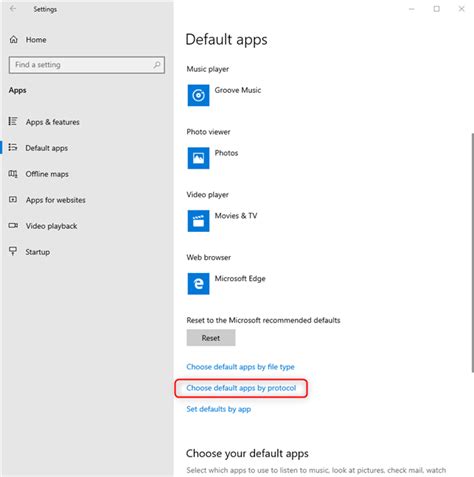Click the Find a setting search box
474x477 pixels.
pos(87,65)
